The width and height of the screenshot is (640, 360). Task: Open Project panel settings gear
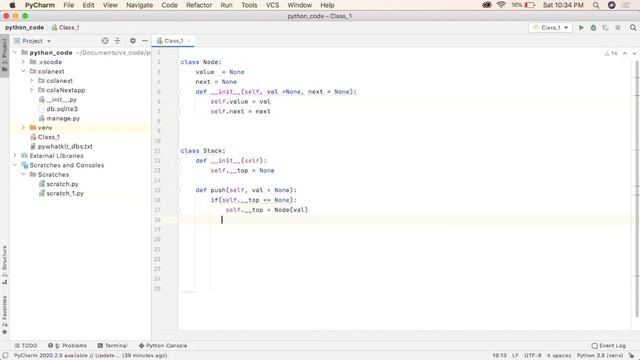tap(133, 41)
